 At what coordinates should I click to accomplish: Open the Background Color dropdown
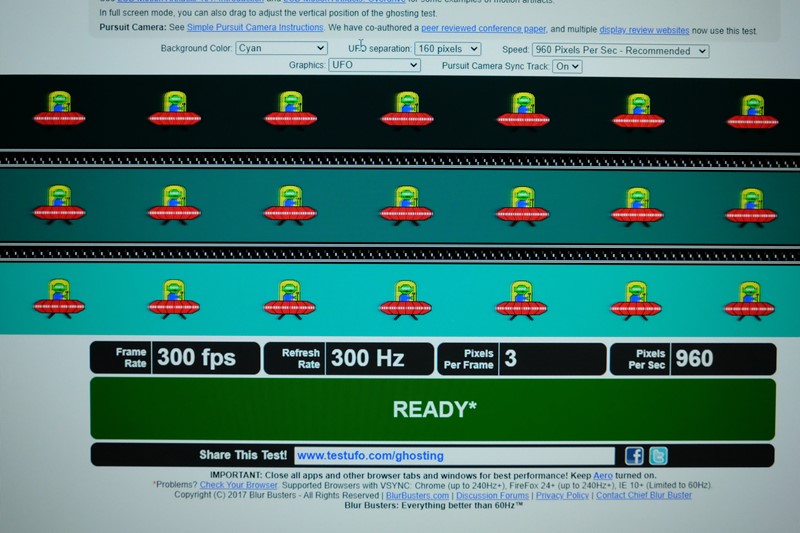pyautogui.click(x=281, y=48)
